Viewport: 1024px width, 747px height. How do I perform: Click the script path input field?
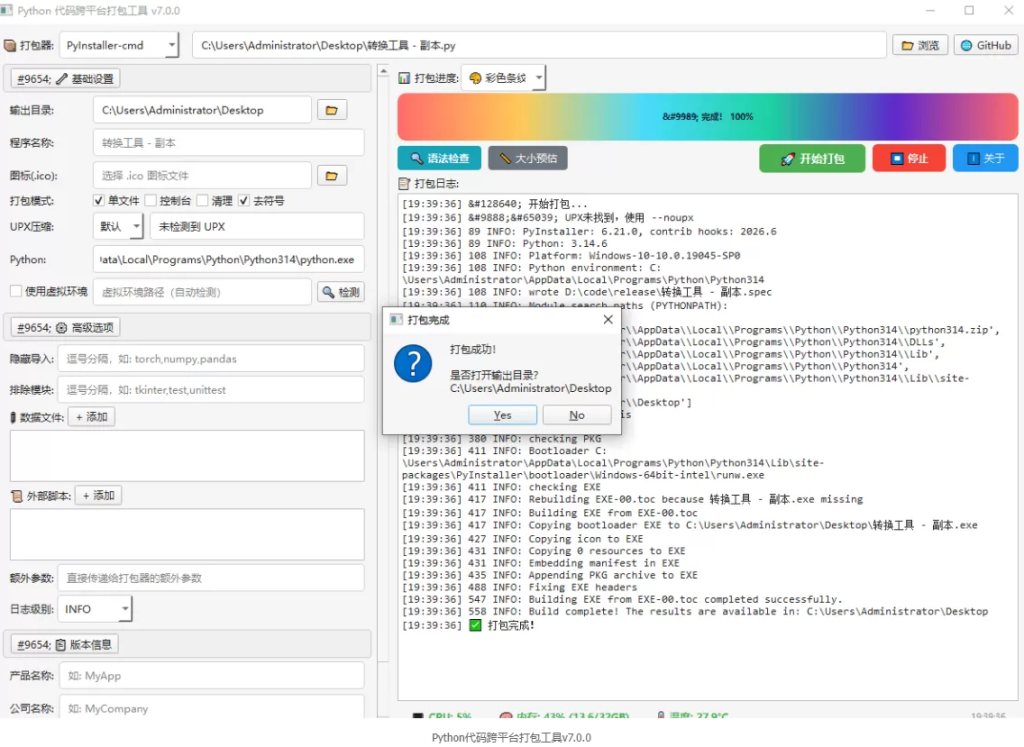click(539, 45)
